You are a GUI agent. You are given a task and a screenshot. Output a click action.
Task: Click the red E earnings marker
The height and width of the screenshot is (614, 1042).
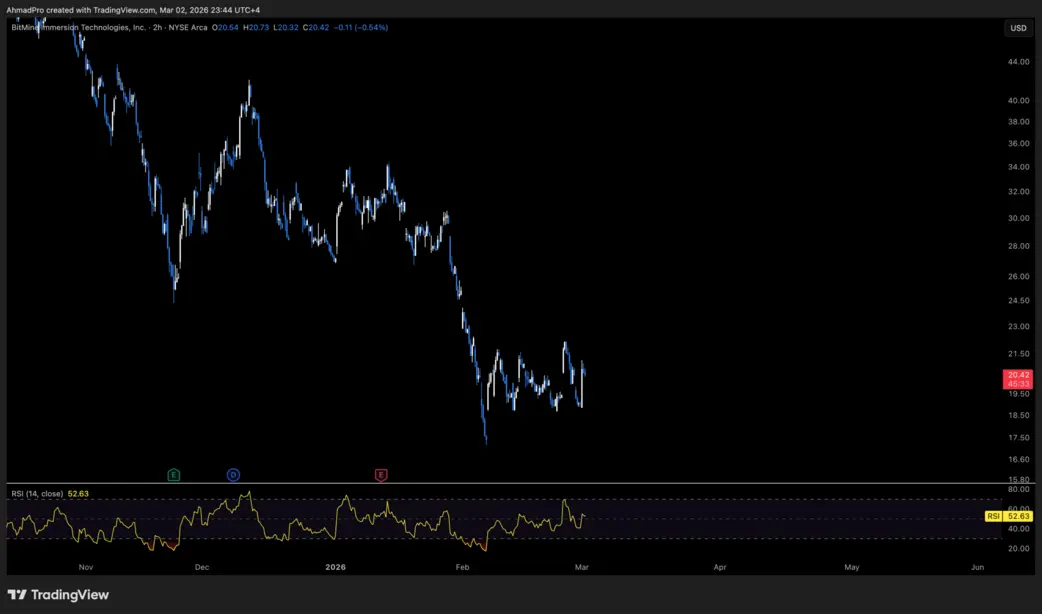click(x=381, y=474)
